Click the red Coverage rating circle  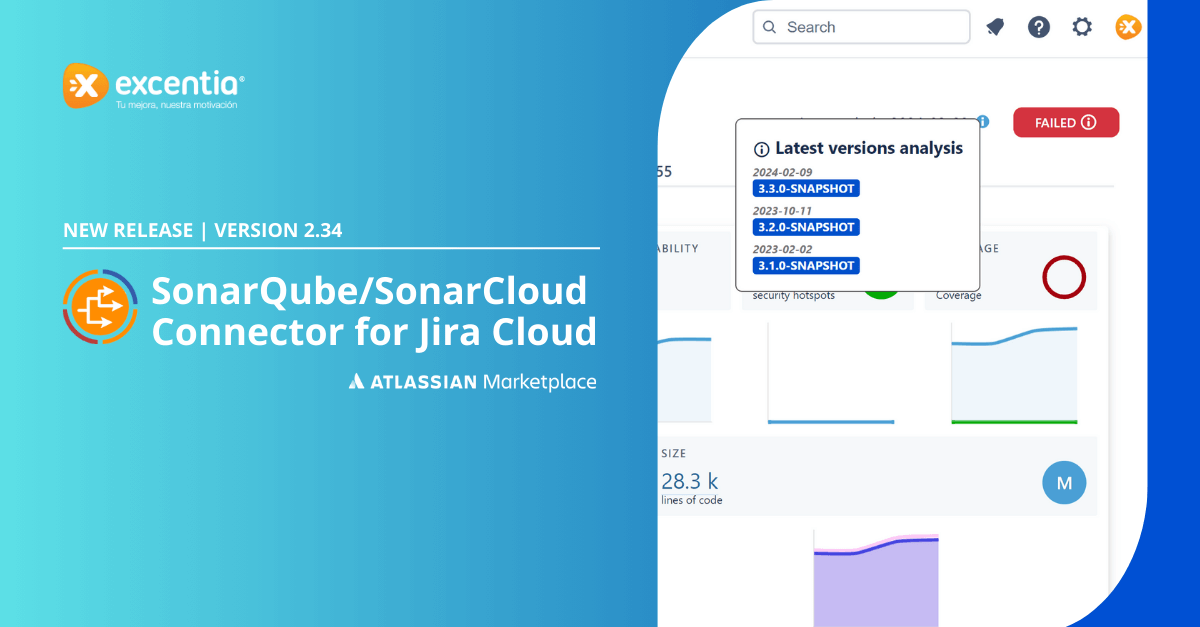point(1064,277)
